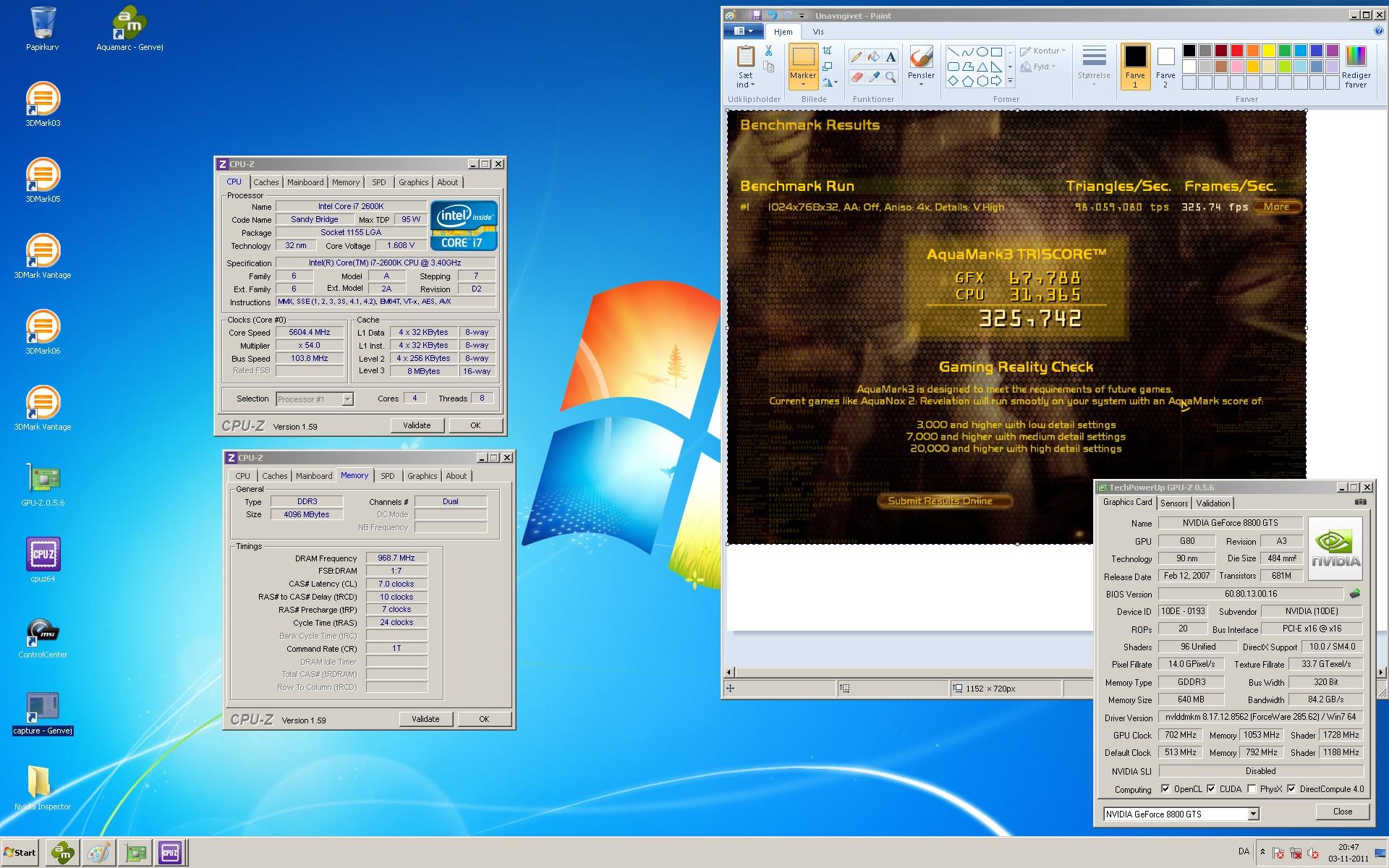This screenshot has height=868, width=1389.
Task: Select Farve 2 background color box
Action: 1165,67
